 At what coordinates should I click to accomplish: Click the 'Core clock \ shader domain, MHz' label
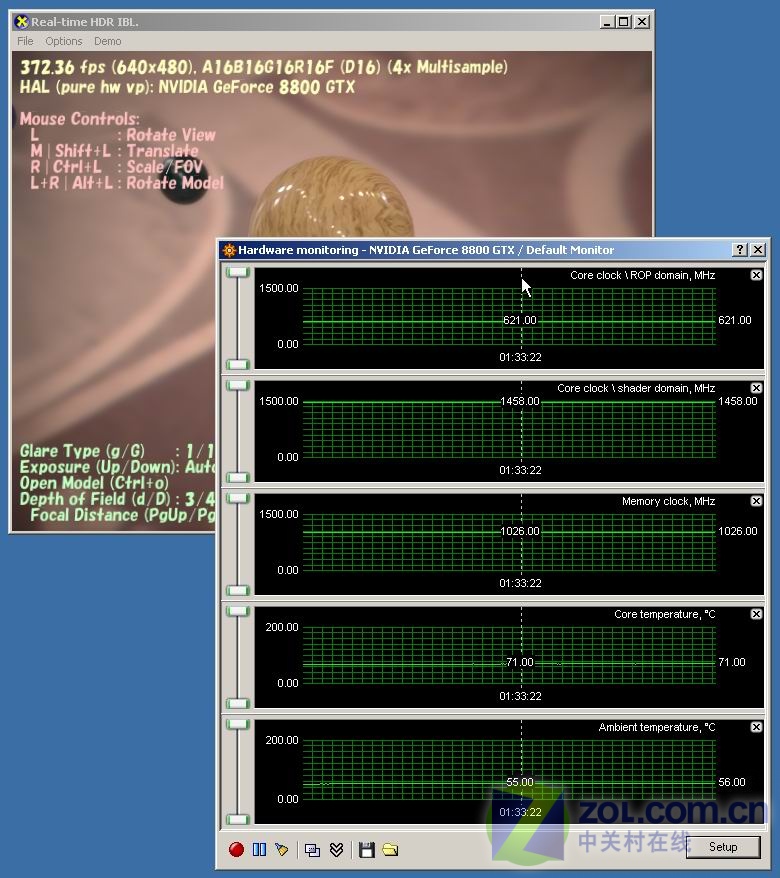click(636, 388)
